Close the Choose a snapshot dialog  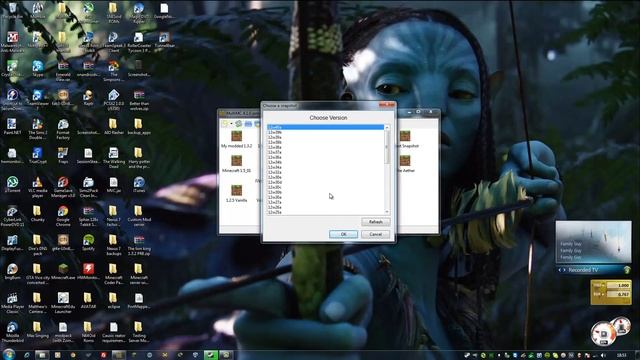tap(387, 105)
